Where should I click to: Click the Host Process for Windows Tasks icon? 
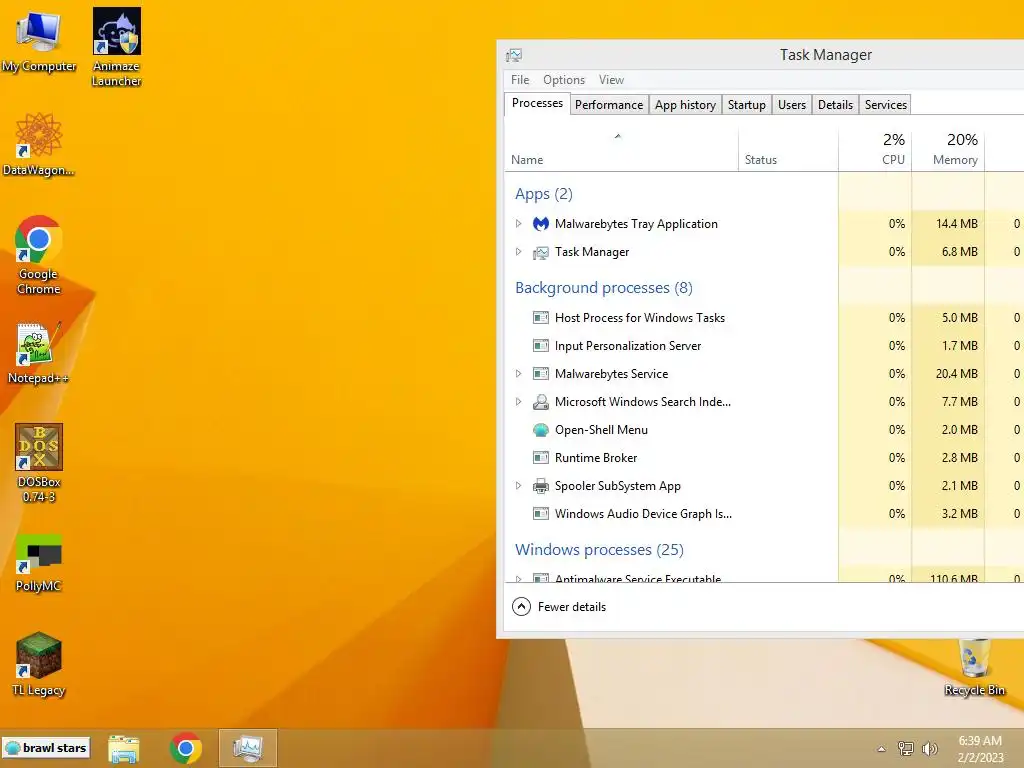click(541, 318)
